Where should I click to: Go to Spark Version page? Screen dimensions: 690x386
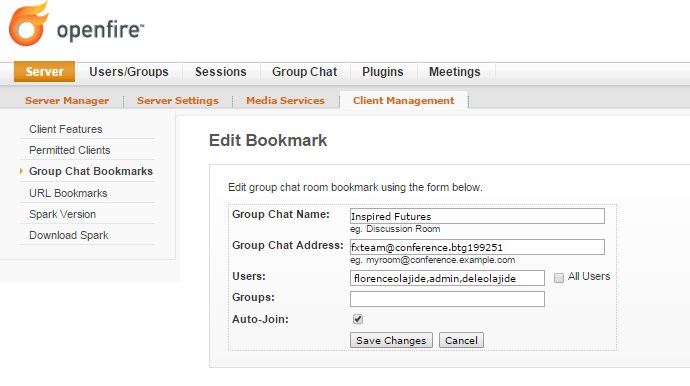tap(62, 214)
